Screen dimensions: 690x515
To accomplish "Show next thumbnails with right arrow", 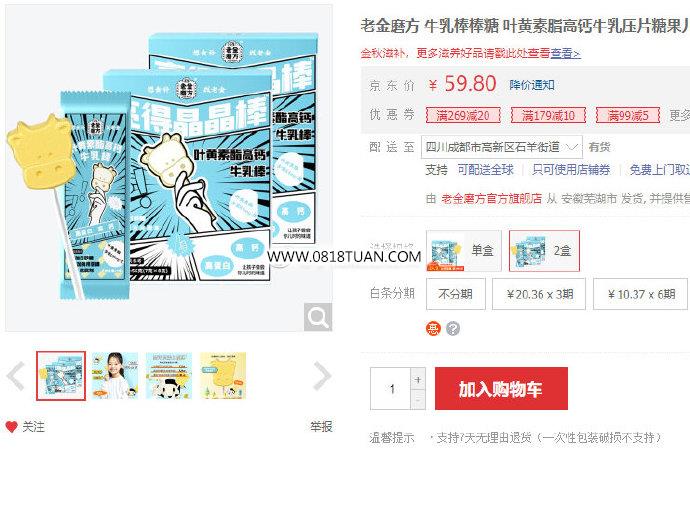I will (x=322, y=376).
